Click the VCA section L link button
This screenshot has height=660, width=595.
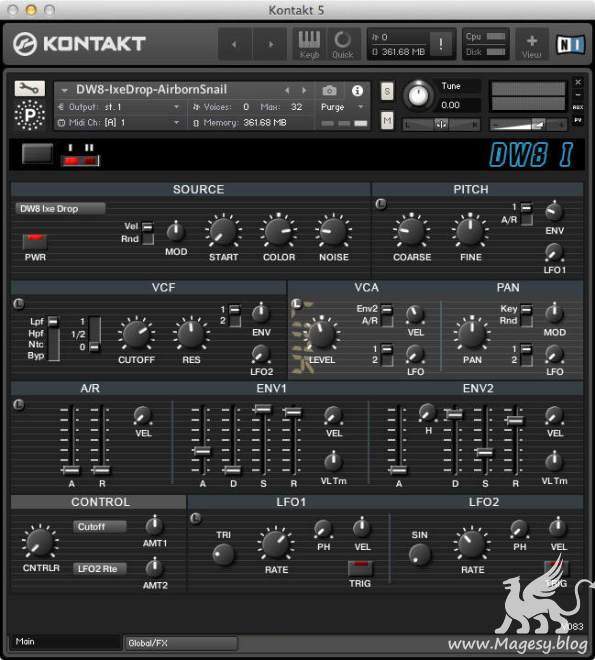pos(297,303)
